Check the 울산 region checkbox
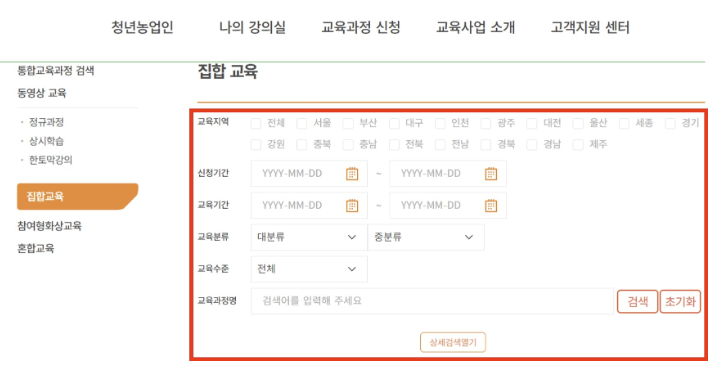725x372 pixels. 578,123
